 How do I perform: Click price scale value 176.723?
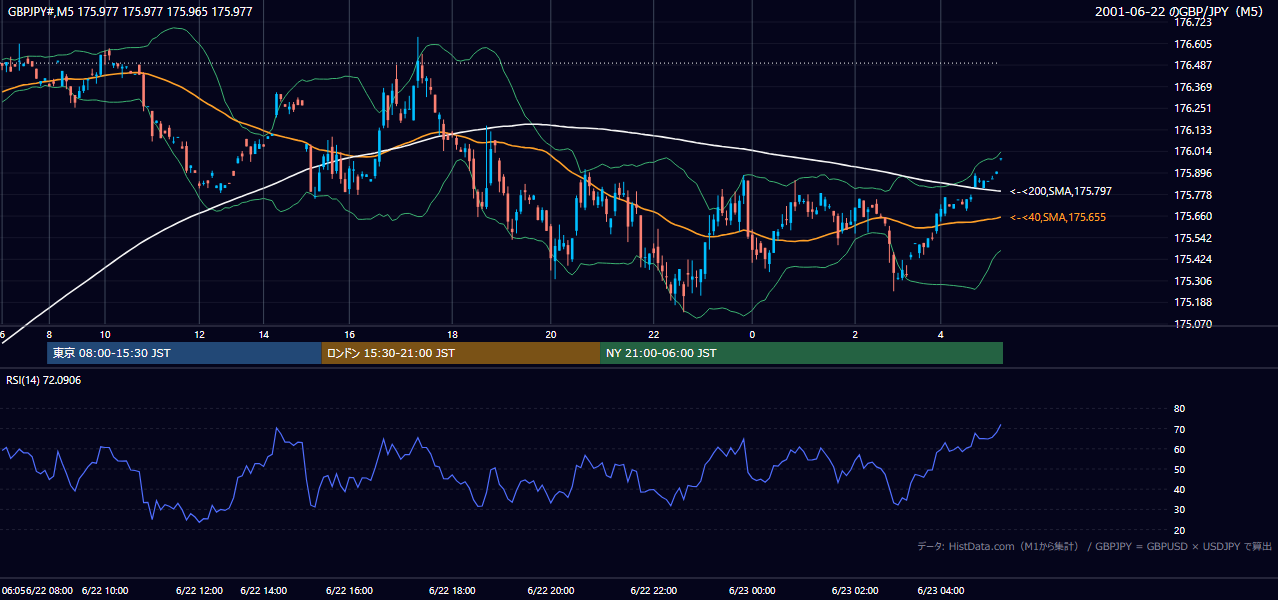pyautogui.click(x=1192, y=22)
